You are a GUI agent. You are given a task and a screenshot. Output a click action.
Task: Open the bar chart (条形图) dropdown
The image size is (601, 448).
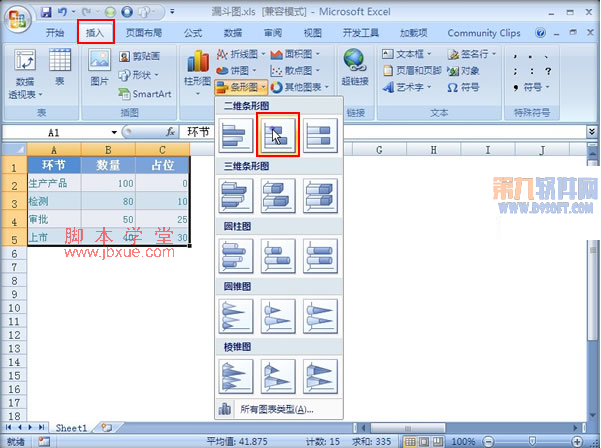[x=241, y=87]
